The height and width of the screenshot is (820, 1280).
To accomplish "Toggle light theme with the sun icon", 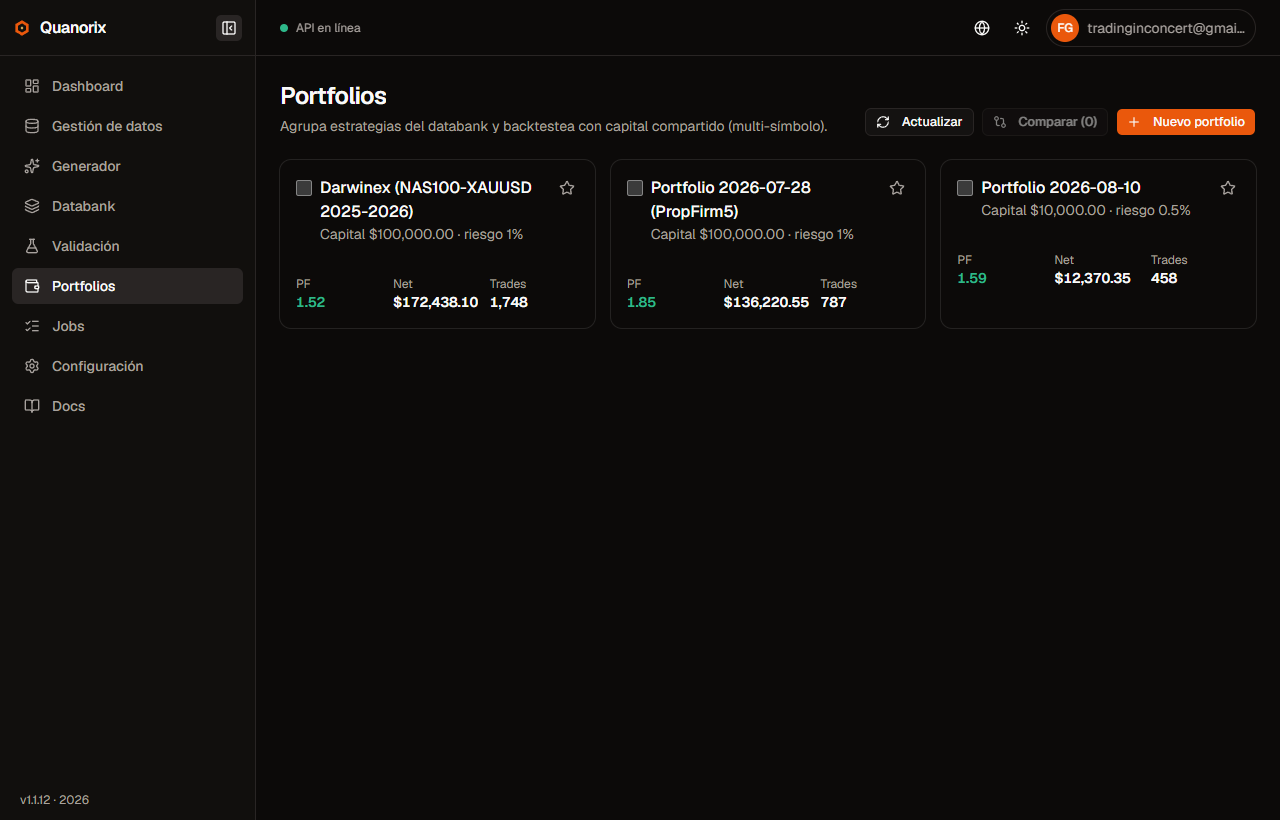I will tap(1022, 28).
